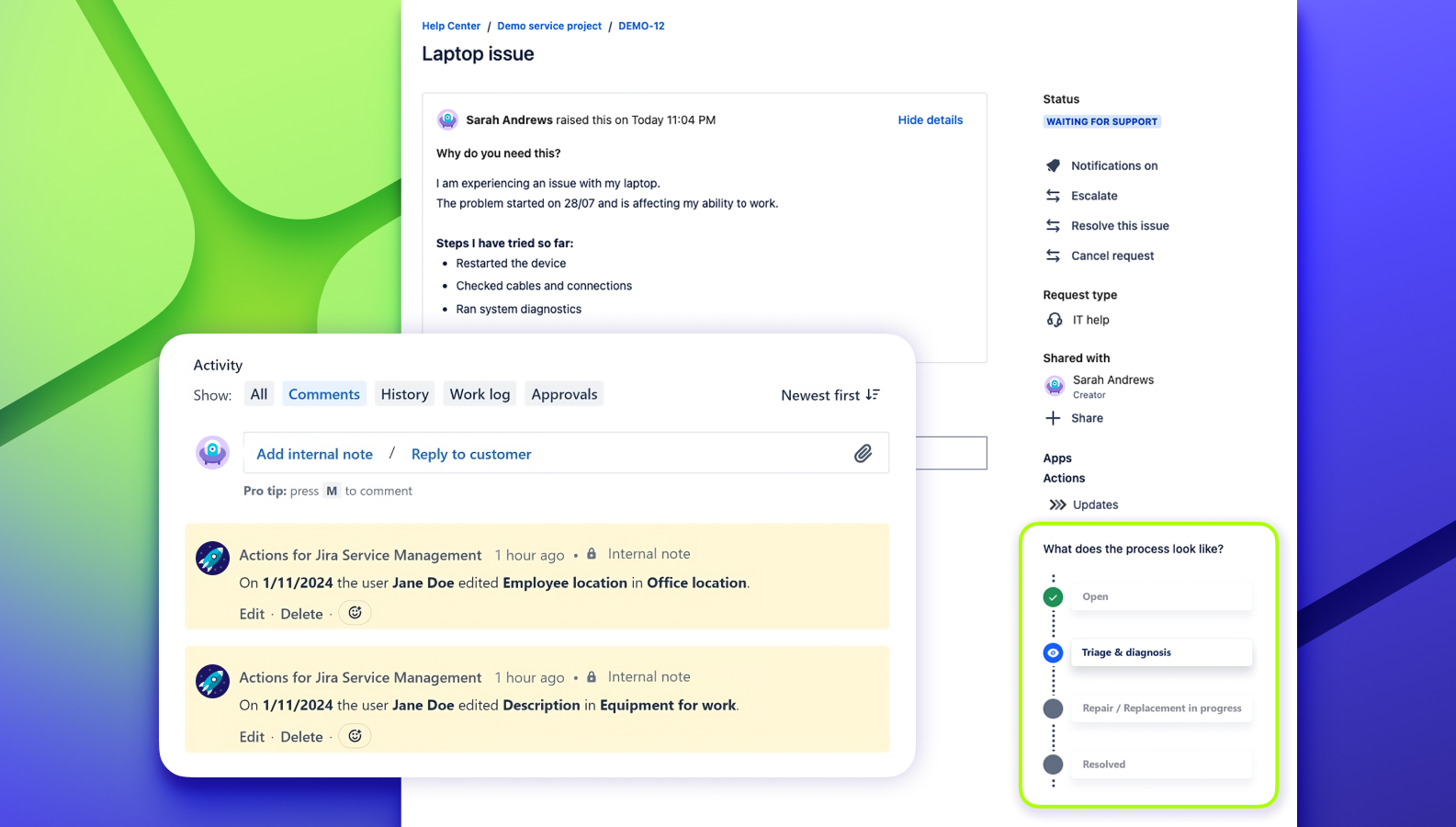The image size is (1456, 827).
Task: Open the Help Center breadcrumb link
Action: pyautogui.click(x=451, y=26)
